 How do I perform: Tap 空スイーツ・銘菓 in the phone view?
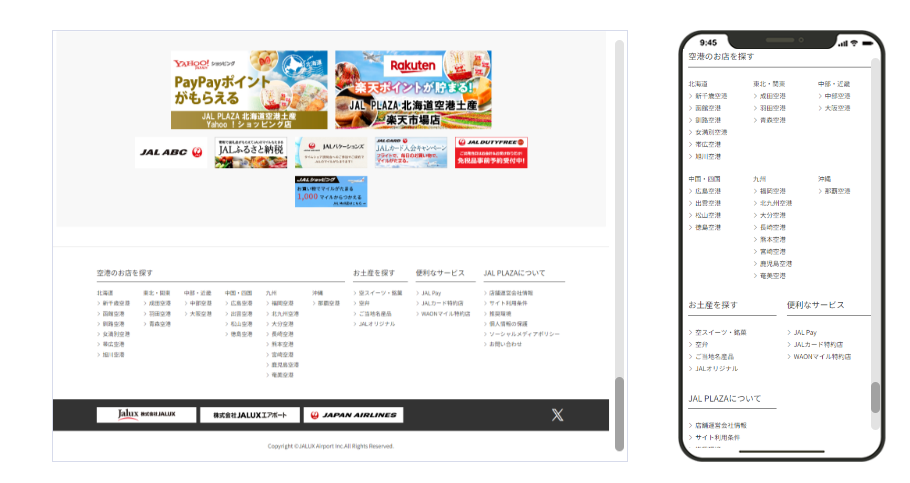point(721,333)
